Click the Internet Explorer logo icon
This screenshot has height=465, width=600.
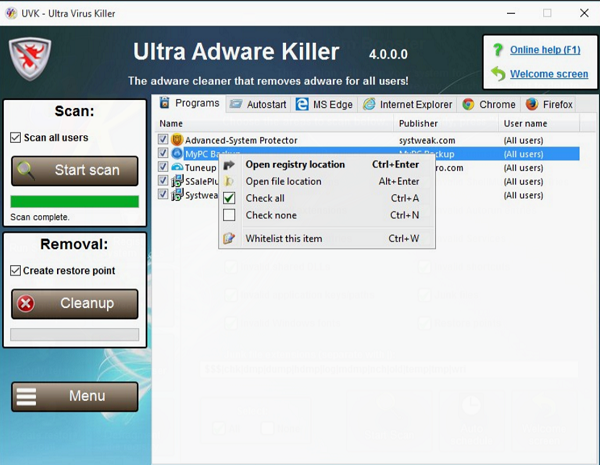(x=369, y=104)
